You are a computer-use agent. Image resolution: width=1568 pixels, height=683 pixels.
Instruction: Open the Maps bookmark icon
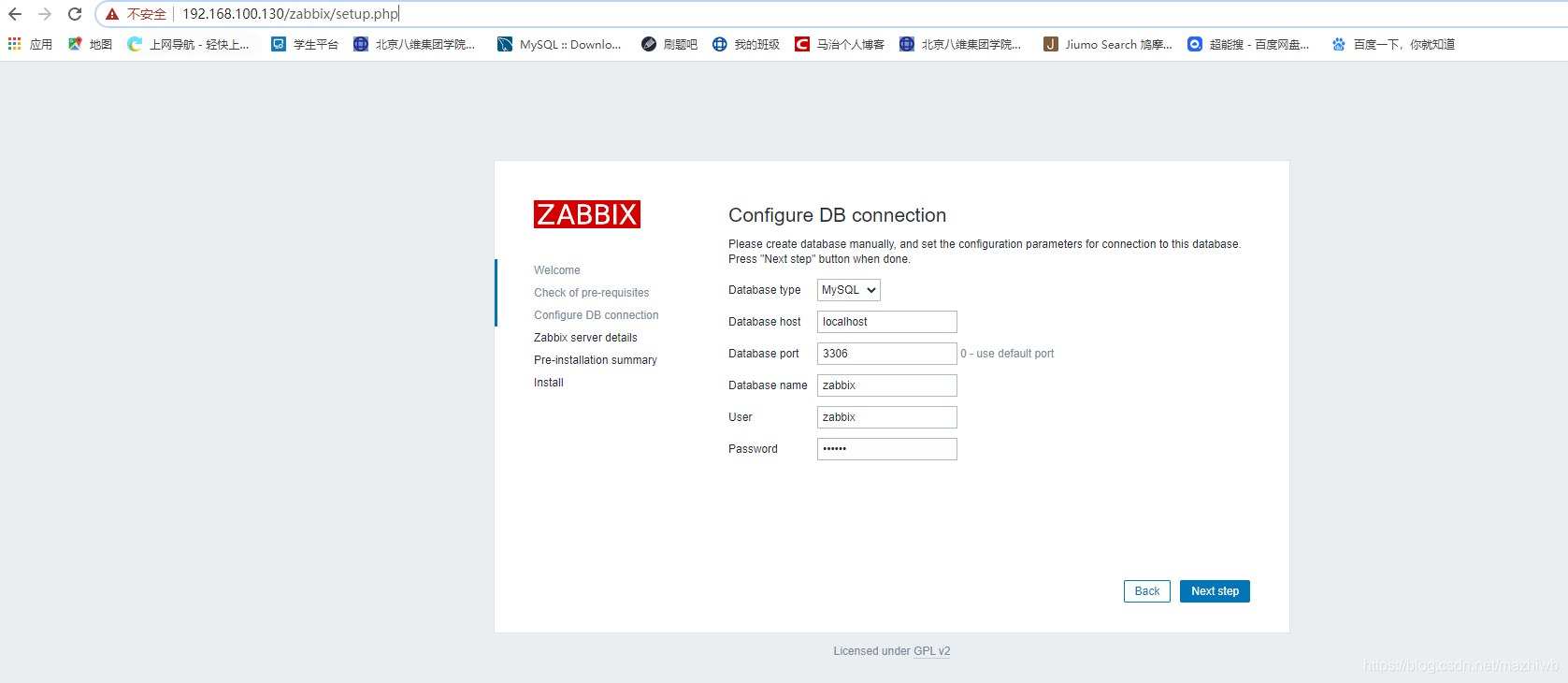click(x=75, y=44)
